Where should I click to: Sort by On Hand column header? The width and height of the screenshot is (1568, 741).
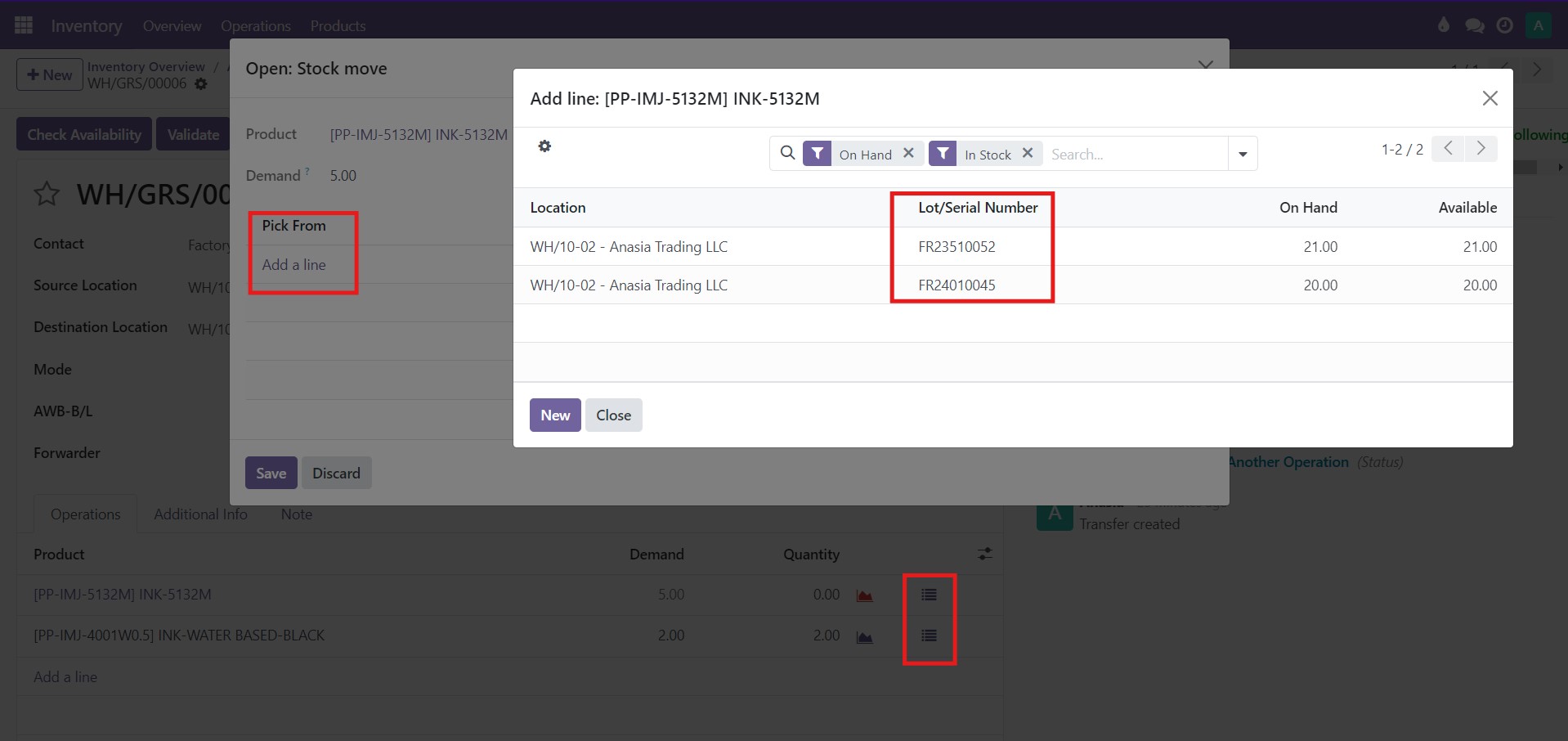click(x=1308, y=208)
